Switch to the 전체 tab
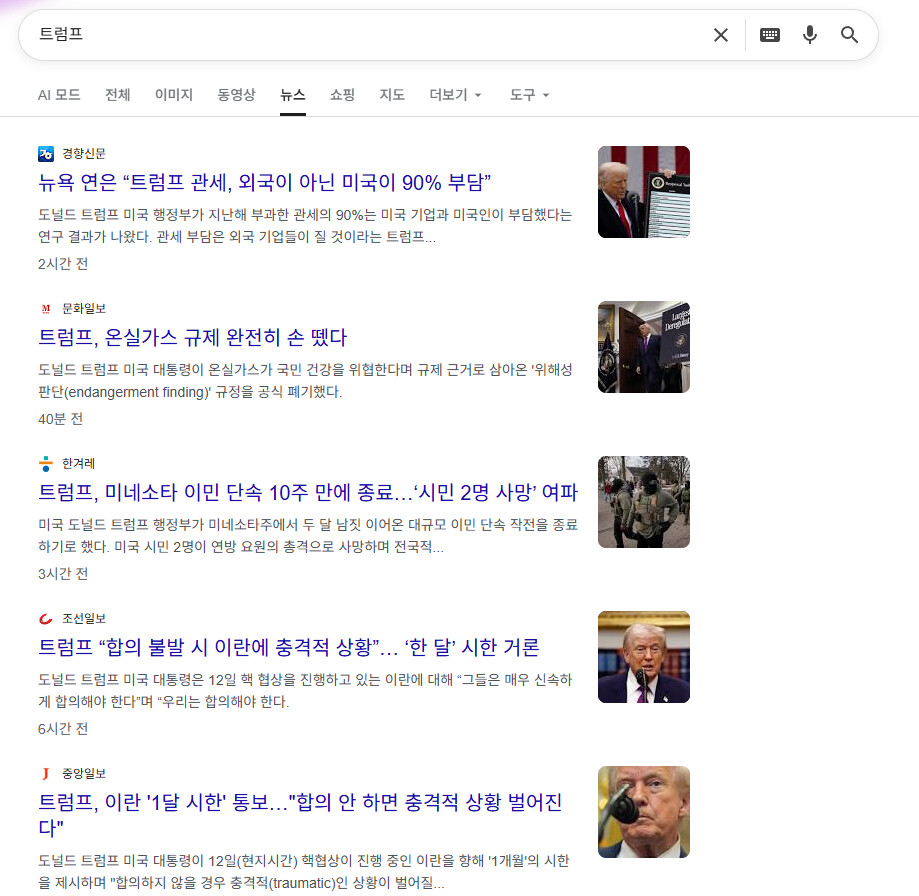Screen dimensions: 919x896 click(x=118, y=95)
